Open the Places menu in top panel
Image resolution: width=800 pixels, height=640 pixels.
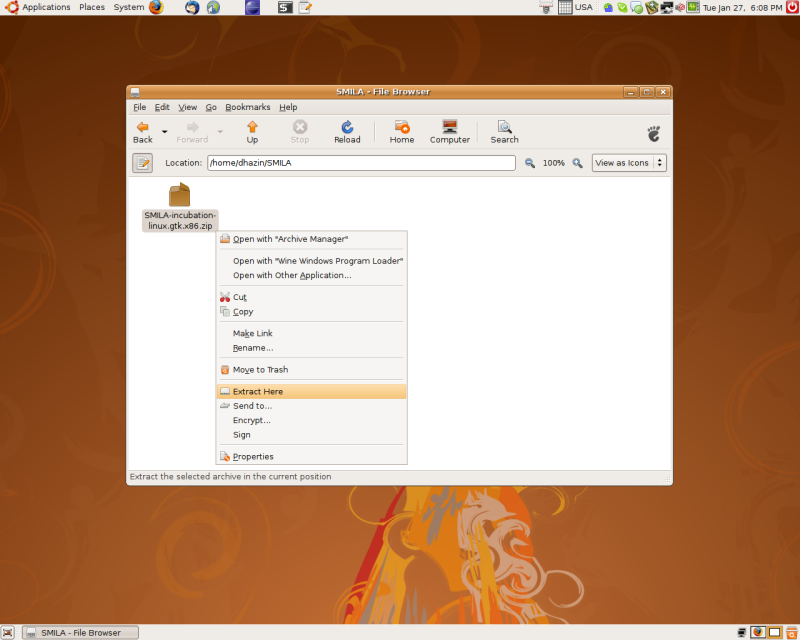coord(92,7)
